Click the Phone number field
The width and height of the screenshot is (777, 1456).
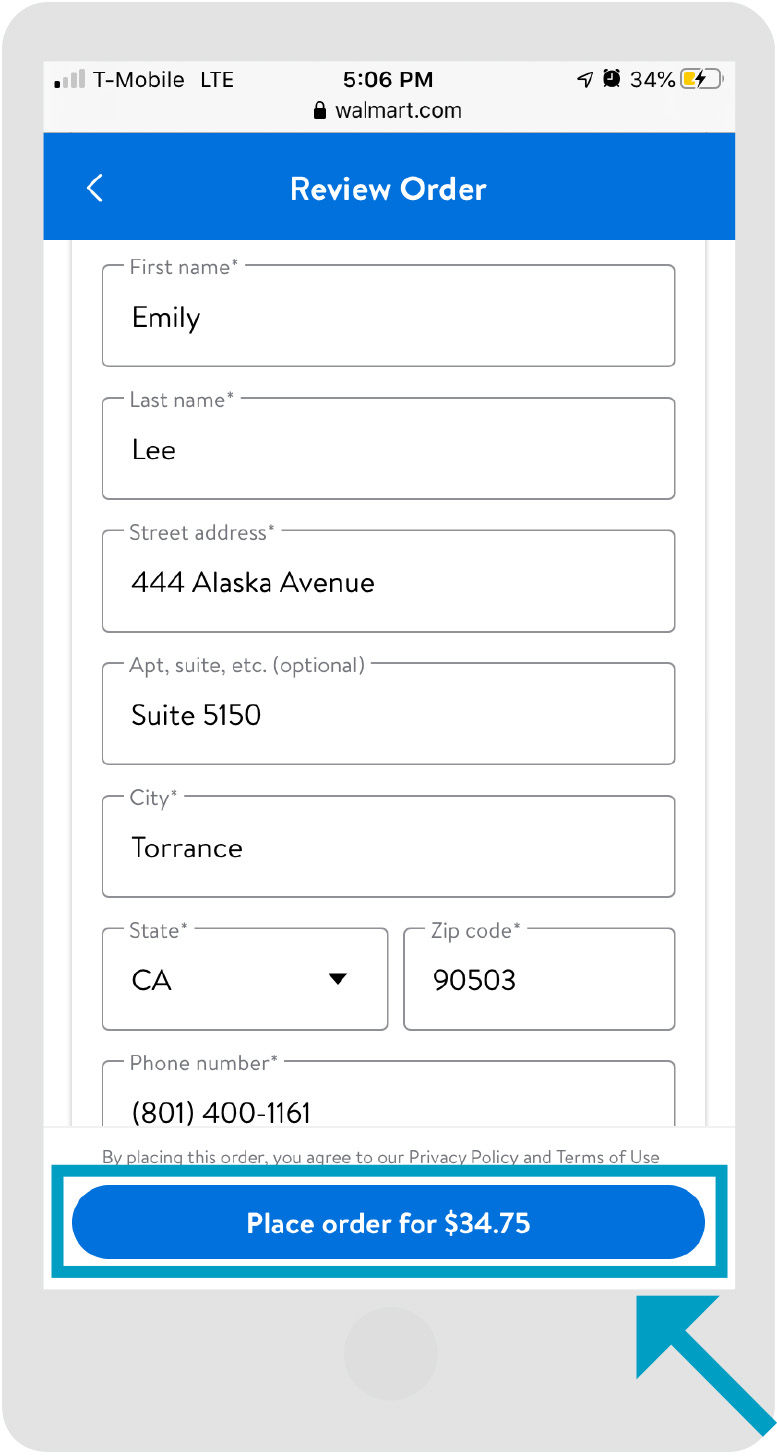(388, 1095)
